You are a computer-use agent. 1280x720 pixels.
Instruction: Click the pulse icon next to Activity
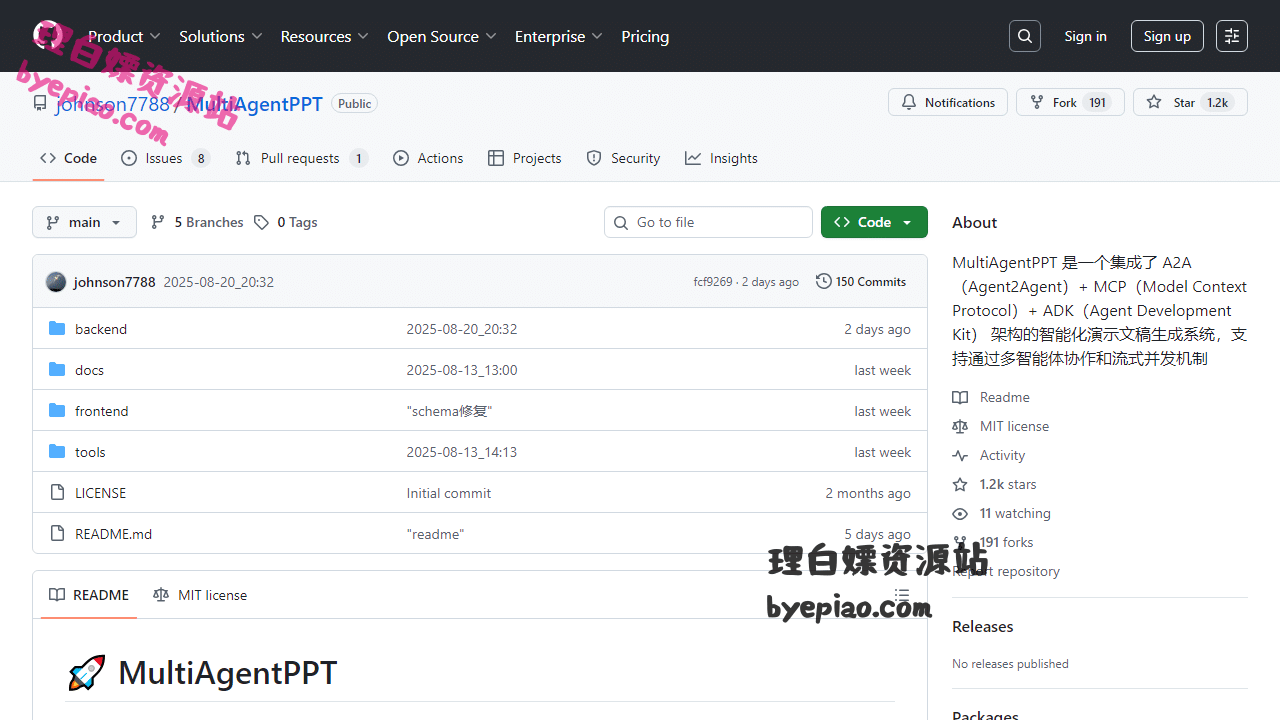pyautogui.click(x=960, y=455)
